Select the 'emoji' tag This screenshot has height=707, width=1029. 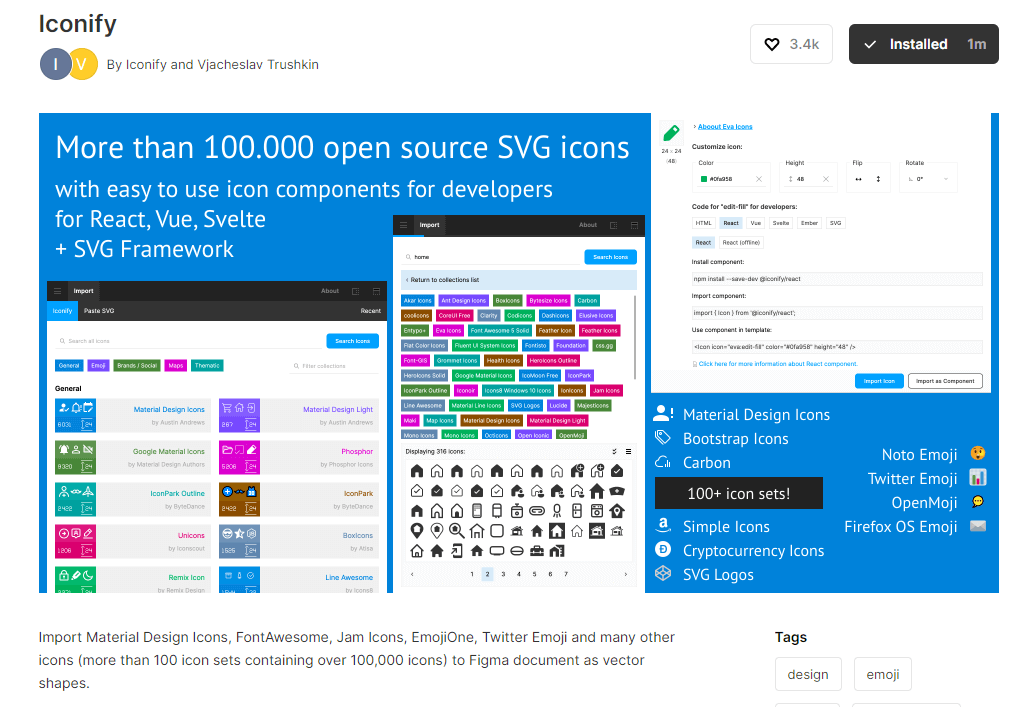(x=883, y=674)
